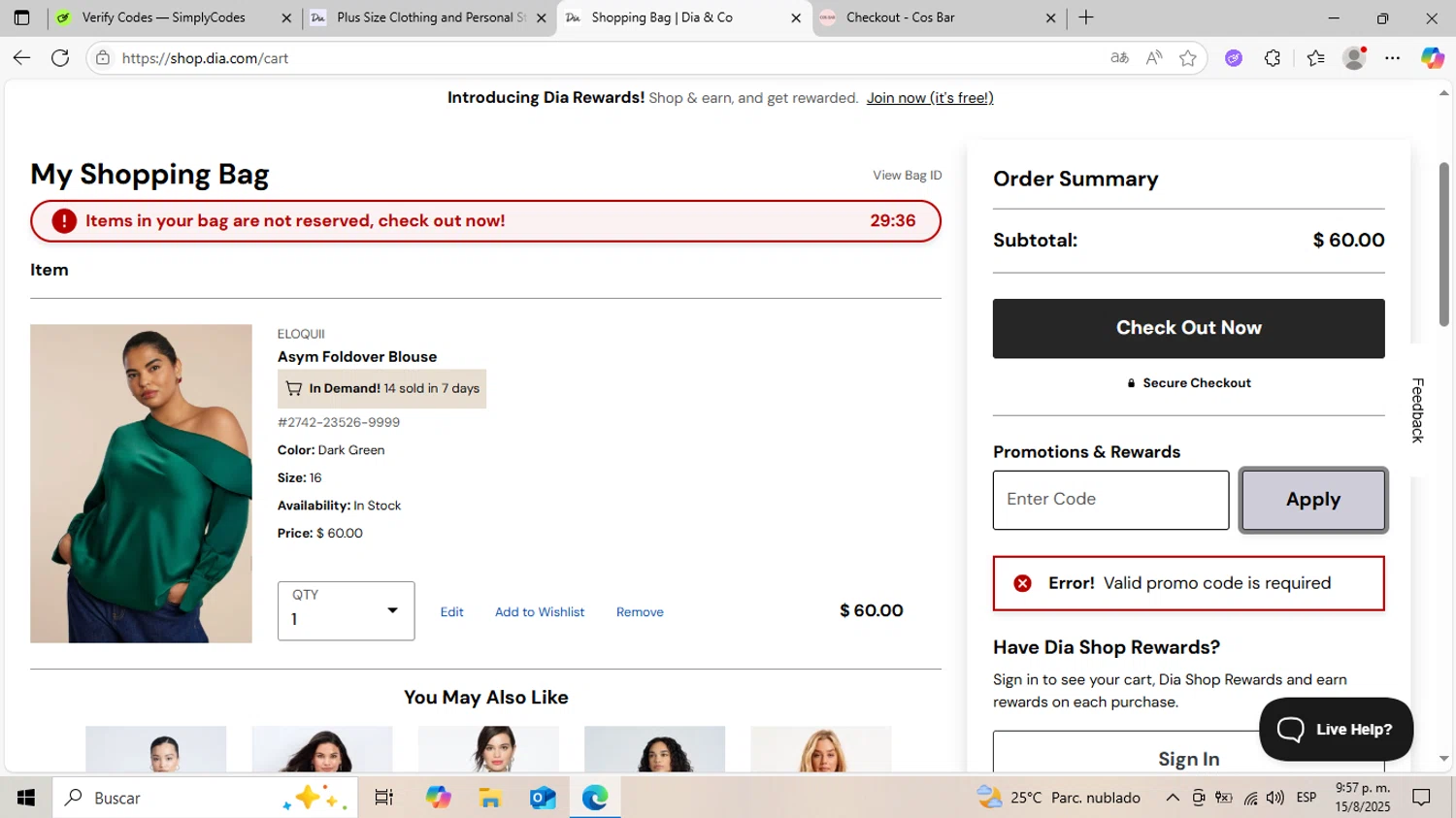Start Read Aloud from address bar
This screenshot has width=1456, height=818.
click(1154, 58)
